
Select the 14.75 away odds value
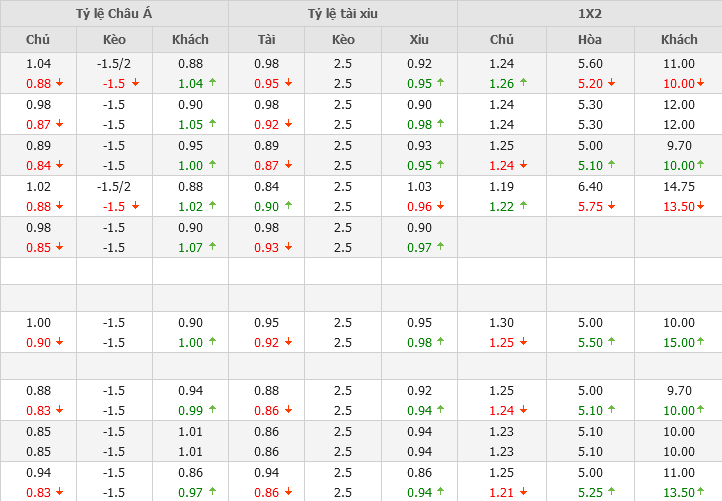tap(680, 185)
